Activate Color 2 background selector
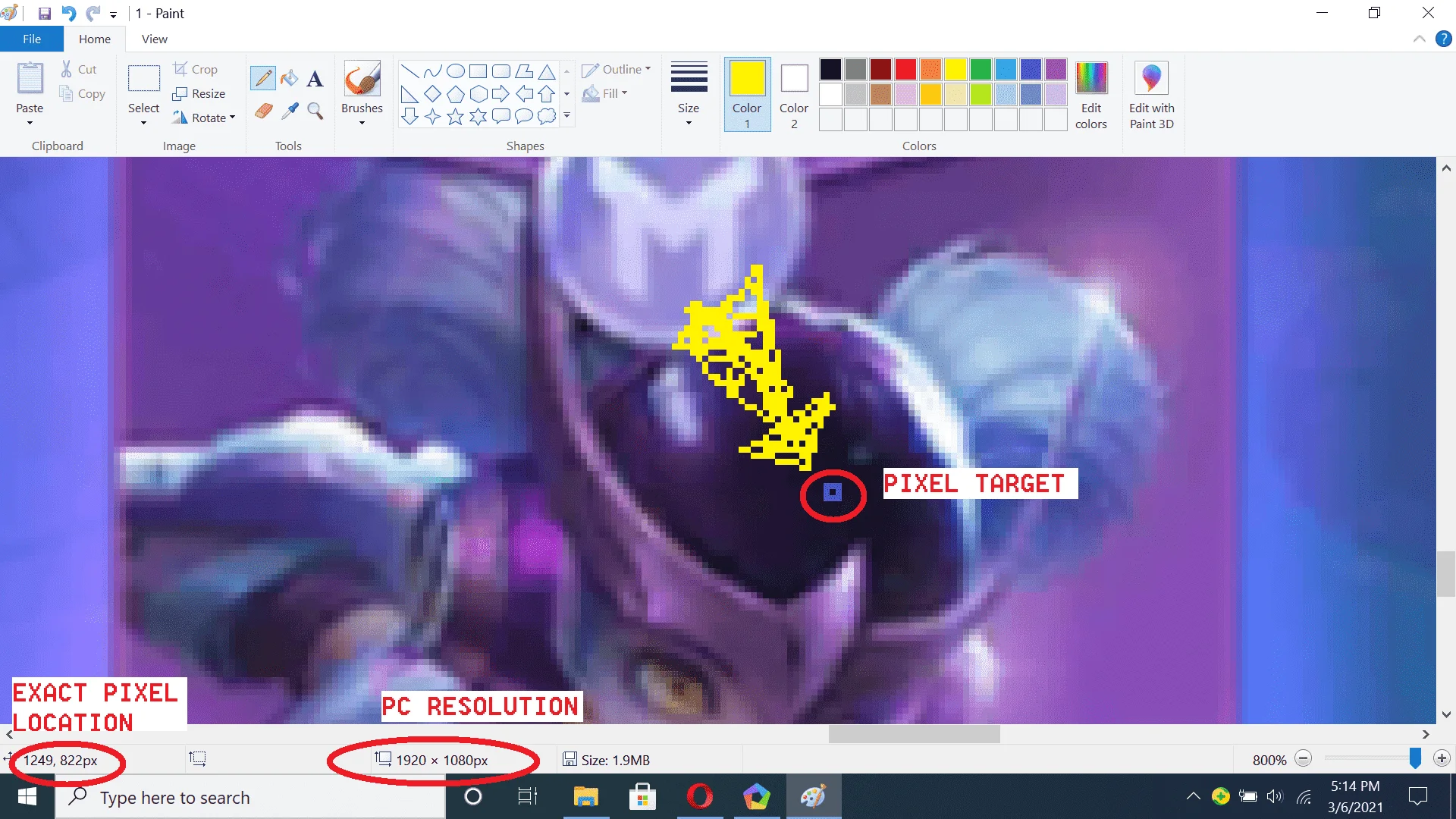The width and height of the screenshot is (1456, 819). pyautogui.click(x=794, y=94)
